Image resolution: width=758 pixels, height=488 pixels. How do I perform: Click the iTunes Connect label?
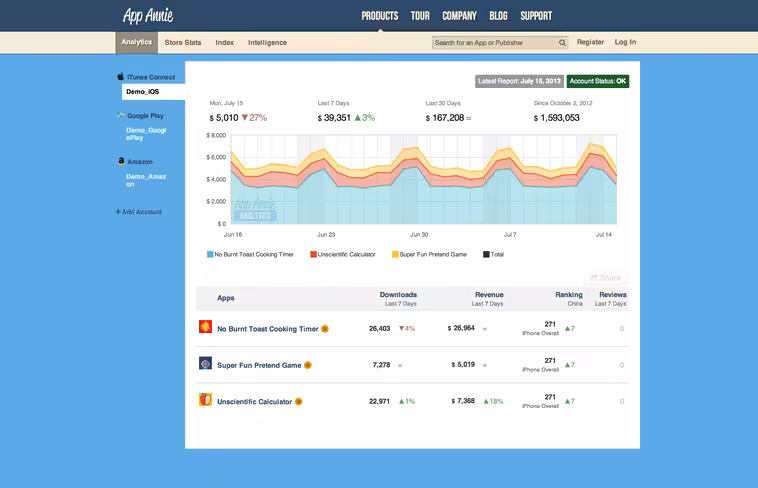pyautogui.click(x=151, y=77)
